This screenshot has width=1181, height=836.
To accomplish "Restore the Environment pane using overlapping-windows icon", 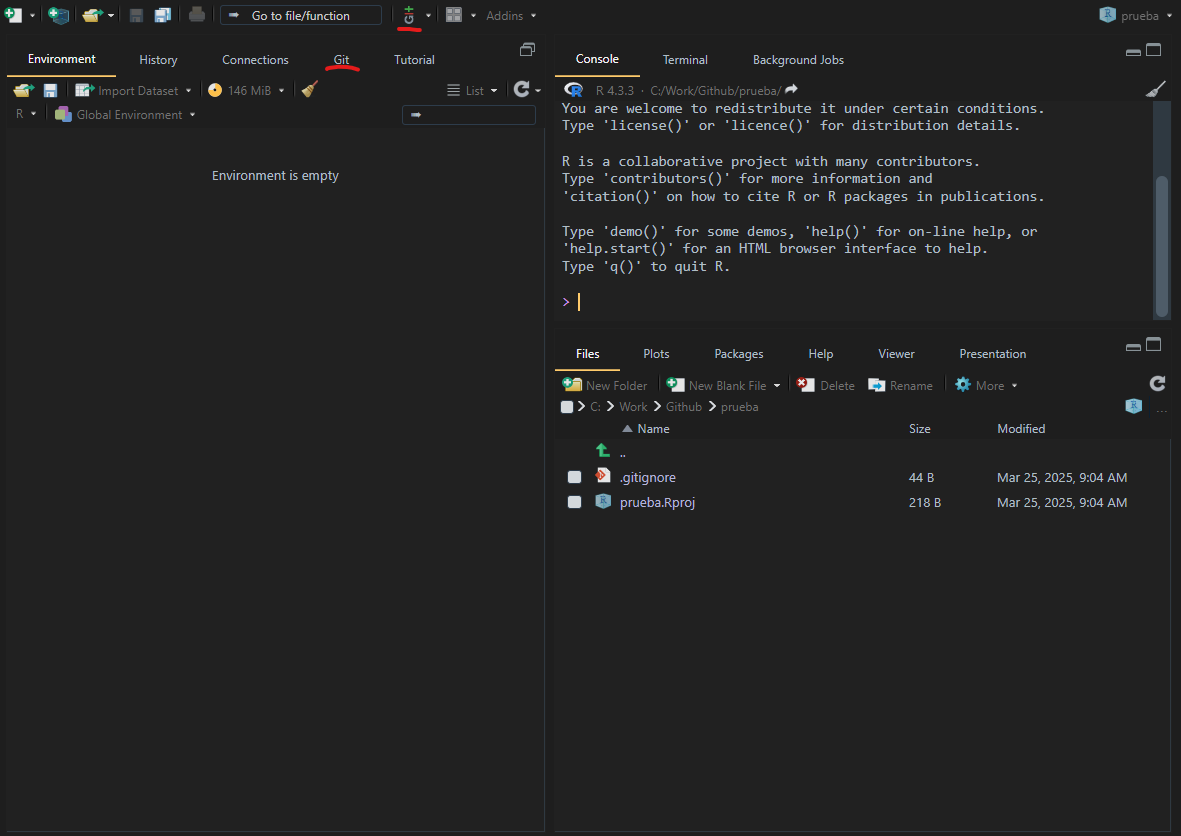I will [527, 50].
